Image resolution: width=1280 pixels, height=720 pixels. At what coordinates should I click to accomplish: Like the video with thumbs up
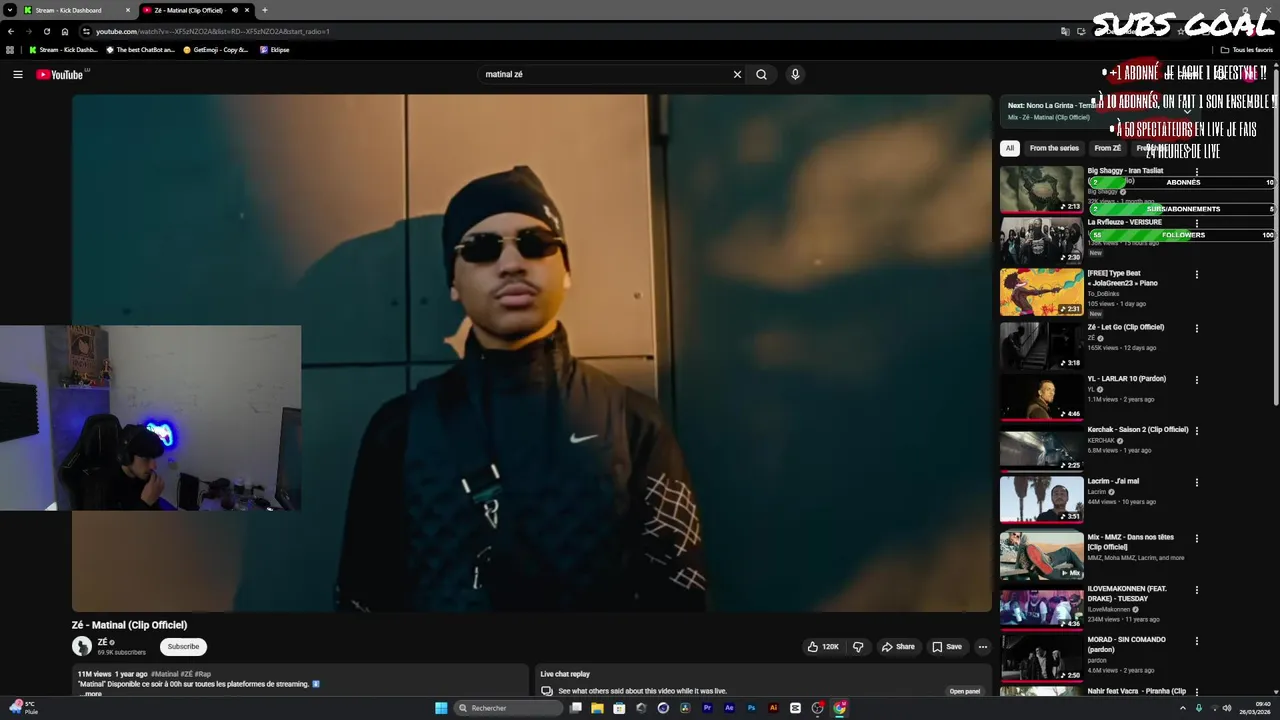823,647
